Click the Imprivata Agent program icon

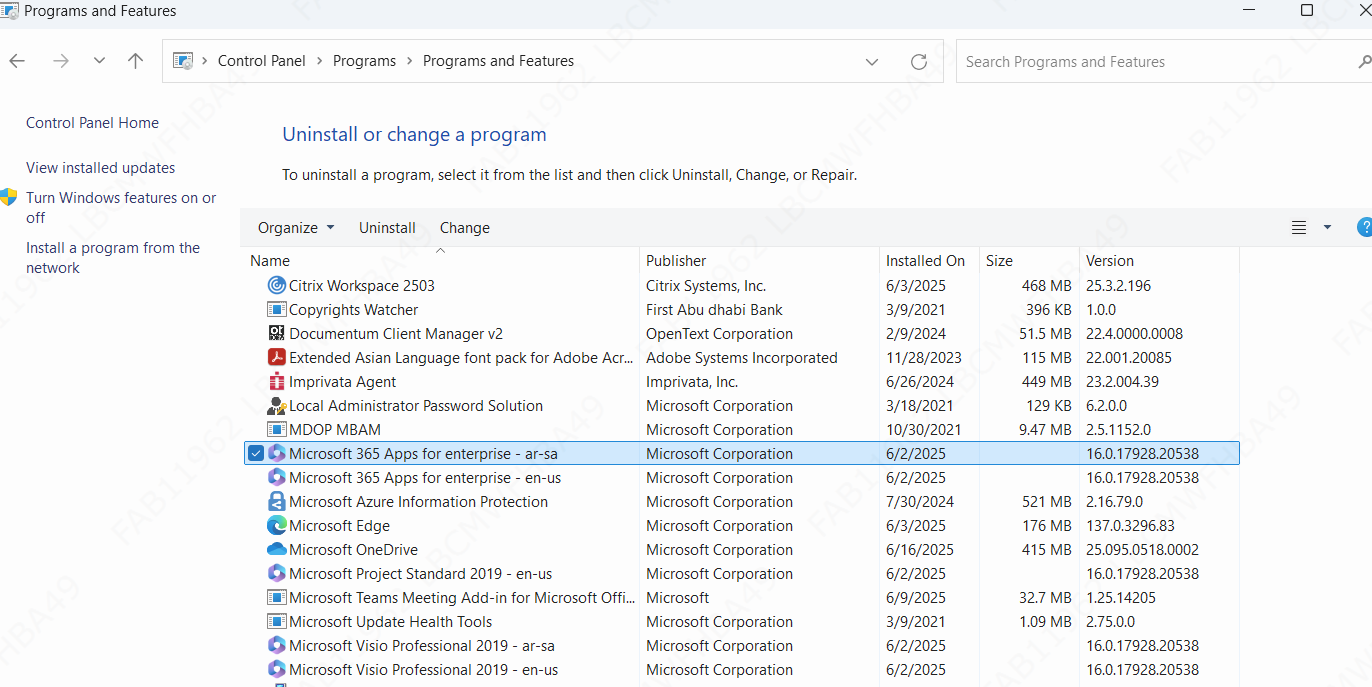click(x=277, y=382)
